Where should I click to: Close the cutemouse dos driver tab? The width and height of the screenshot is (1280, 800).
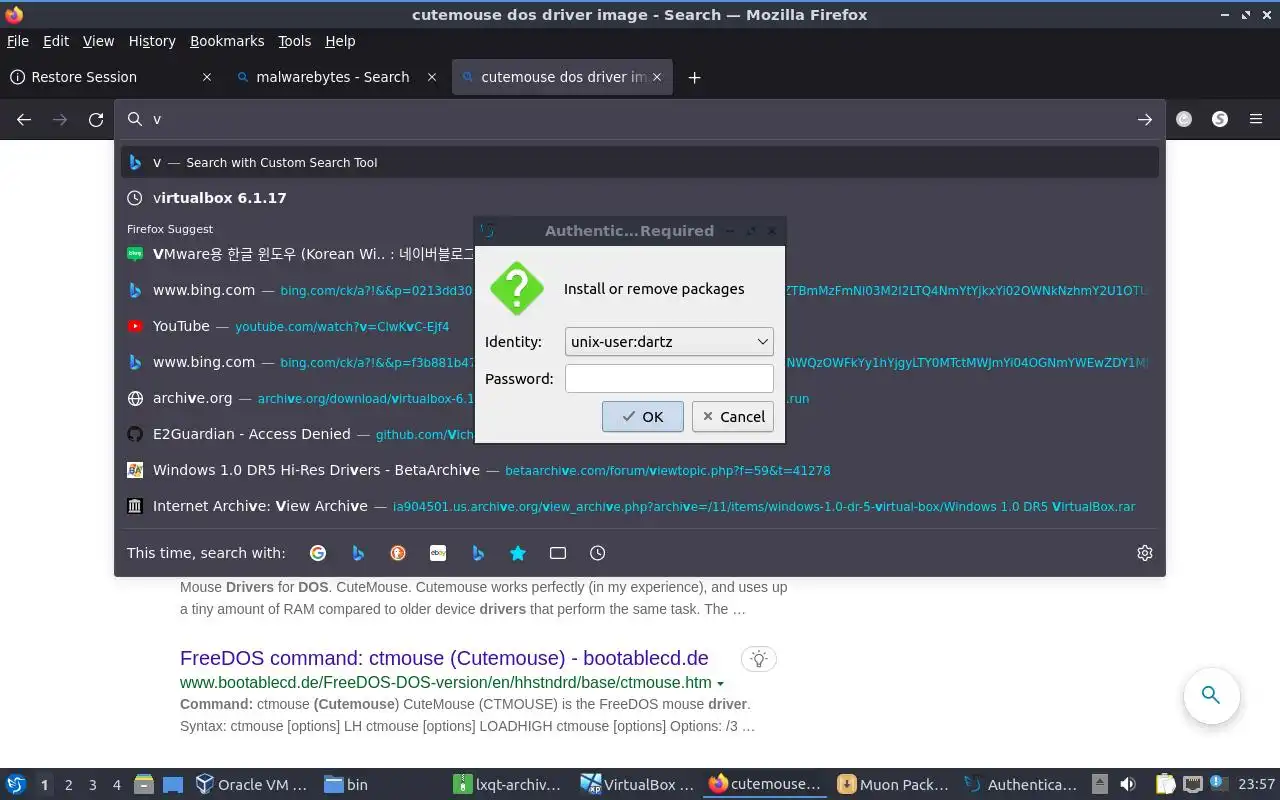click(657, 77)
